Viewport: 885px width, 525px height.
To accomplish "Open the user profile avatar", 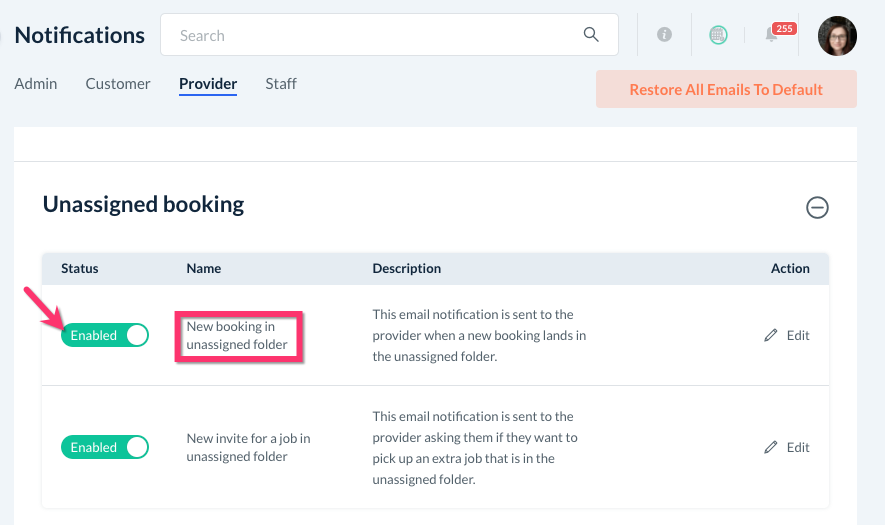I will (x=837, y=35).
